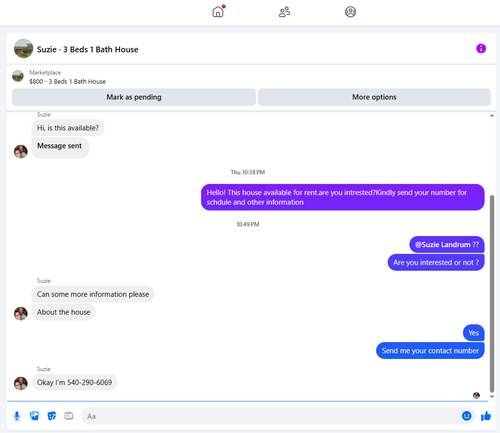Click the microphone voice clip icon
Screen dimensions: 500x433
click(17, 416)
